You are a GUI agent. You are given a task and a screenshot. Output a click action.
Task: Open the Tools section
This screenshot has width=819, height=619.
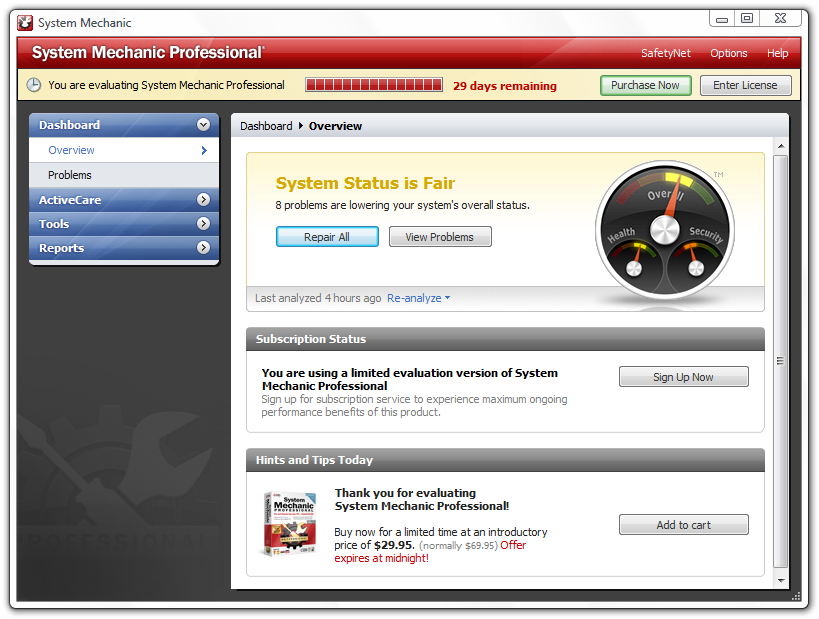pos(124,224)
